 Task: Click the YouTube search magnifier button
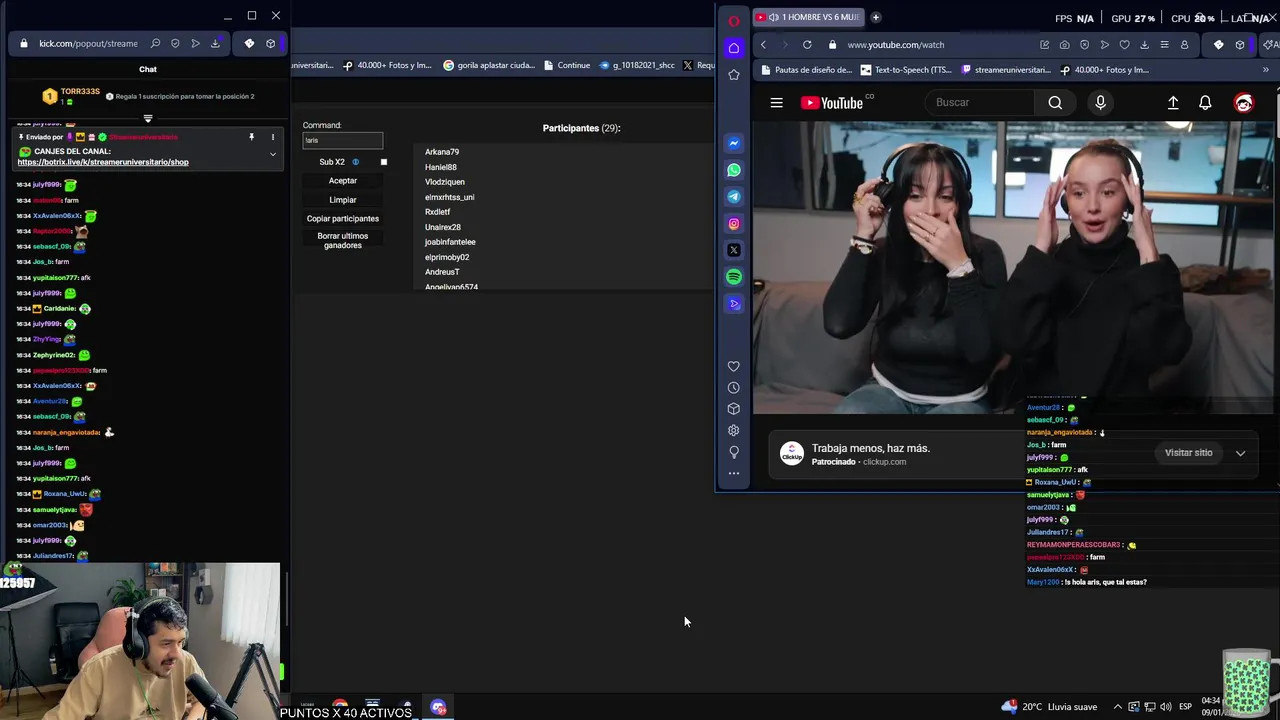click(1055, 102)
